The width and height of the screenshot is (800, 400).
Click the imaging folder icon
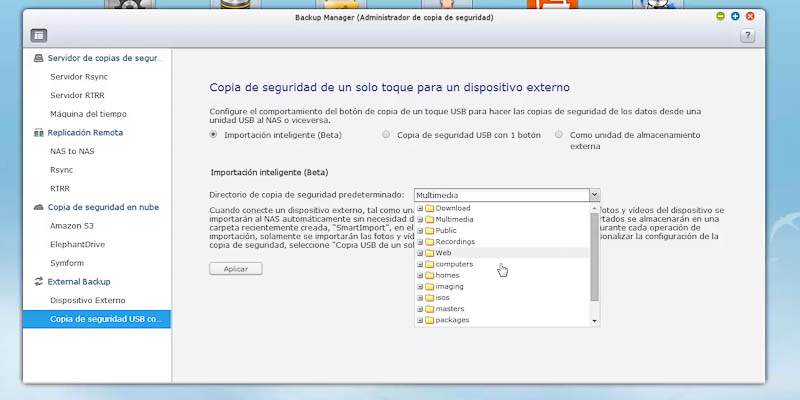click(x=429, y=287)
